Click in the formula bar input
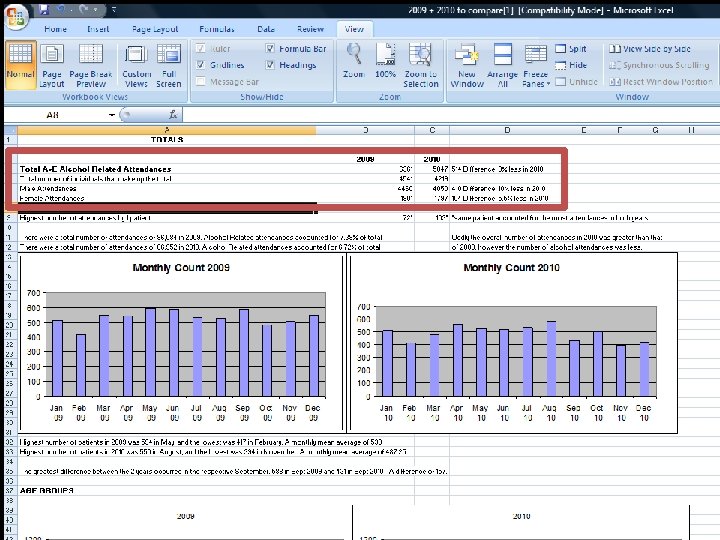The height and width of the screenshot is (540, 720). 450,115
